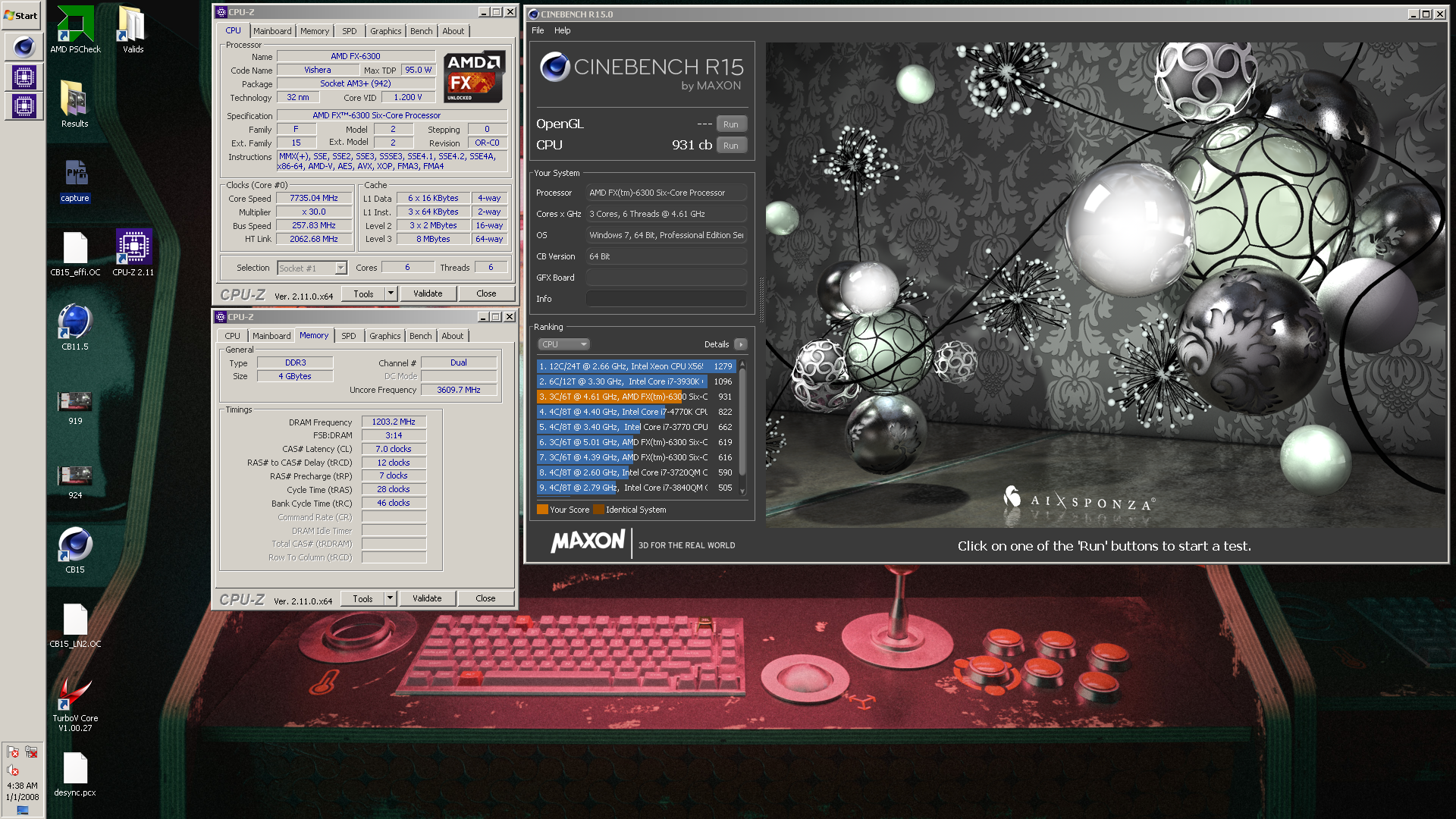Open the 919 image file icon
The image size is (1456, 819).
tap(75, 407)
